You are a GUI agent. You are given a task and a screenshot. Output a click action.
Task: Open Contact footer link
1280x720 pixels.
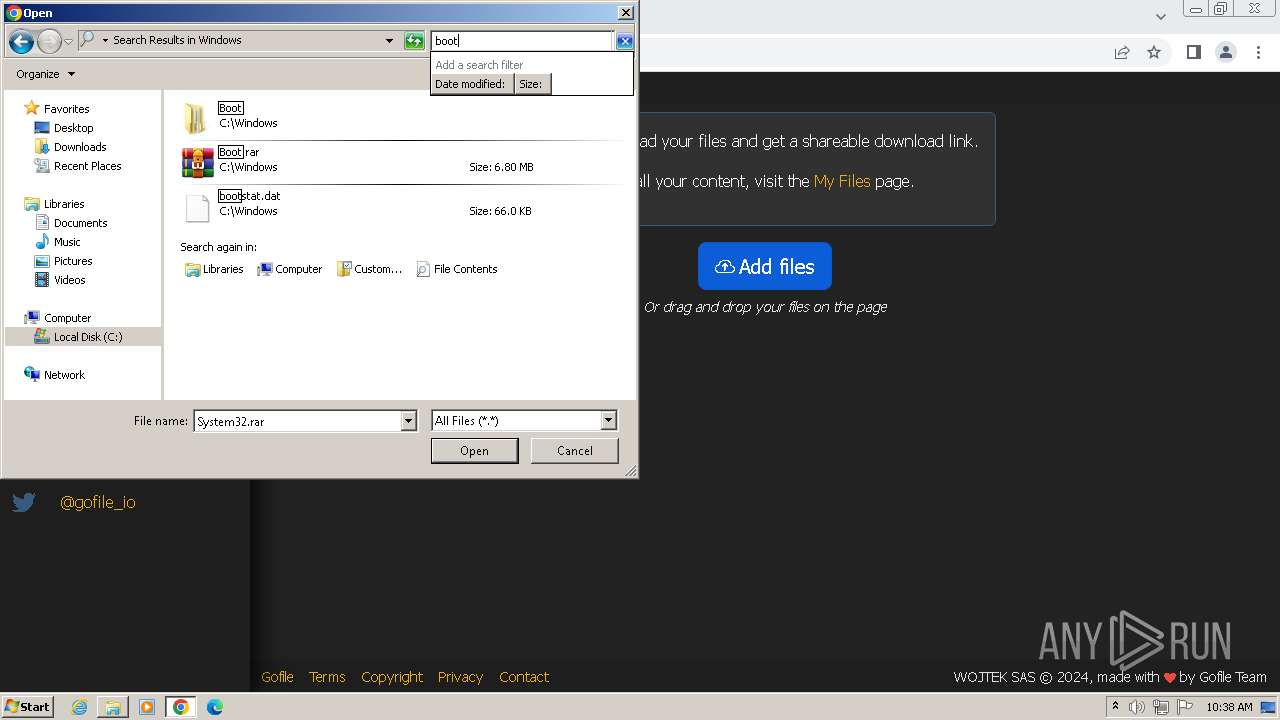coord(524,677)
